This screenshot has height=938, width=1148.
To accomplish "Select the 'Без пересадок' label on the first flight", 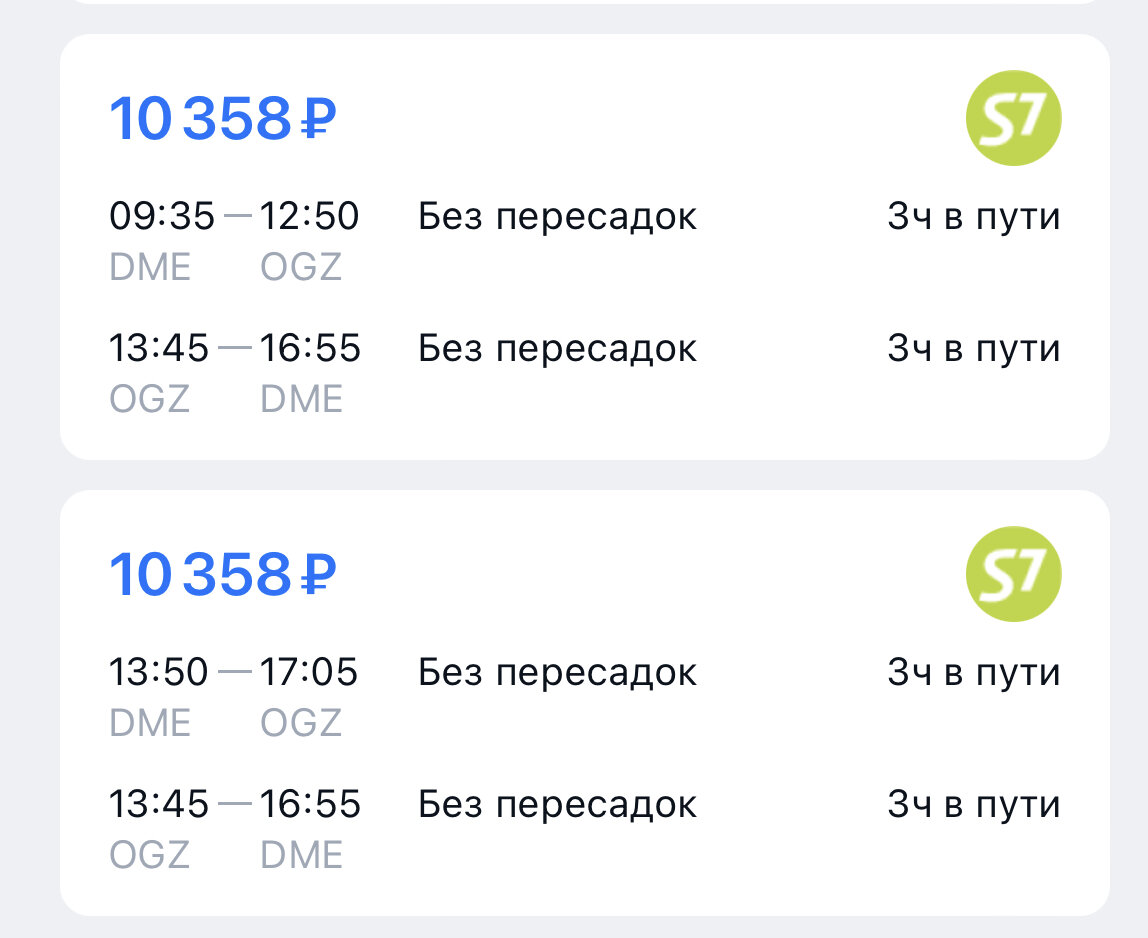I will click(x=557, y=215).
